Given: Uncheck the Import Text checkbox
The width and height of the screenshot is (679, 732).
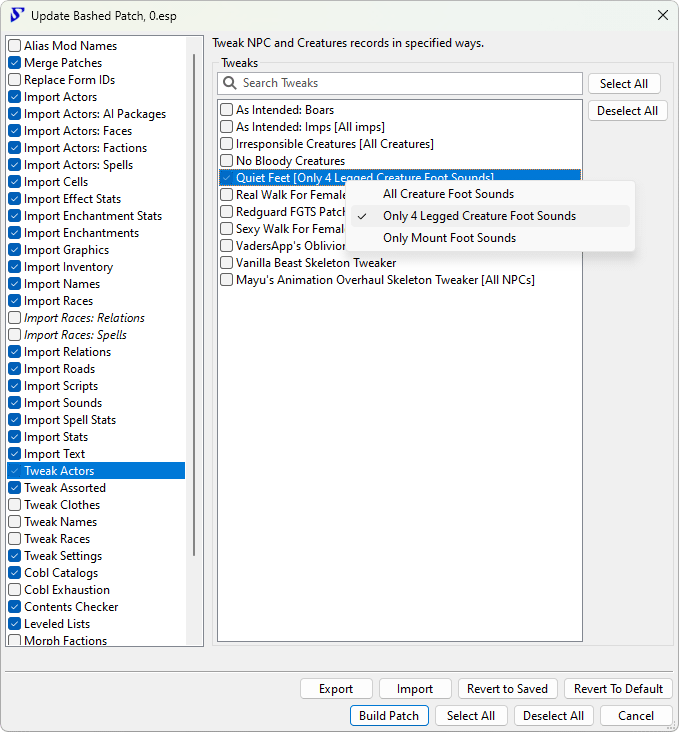Looking at the screenshot, I should pos(15,454).
